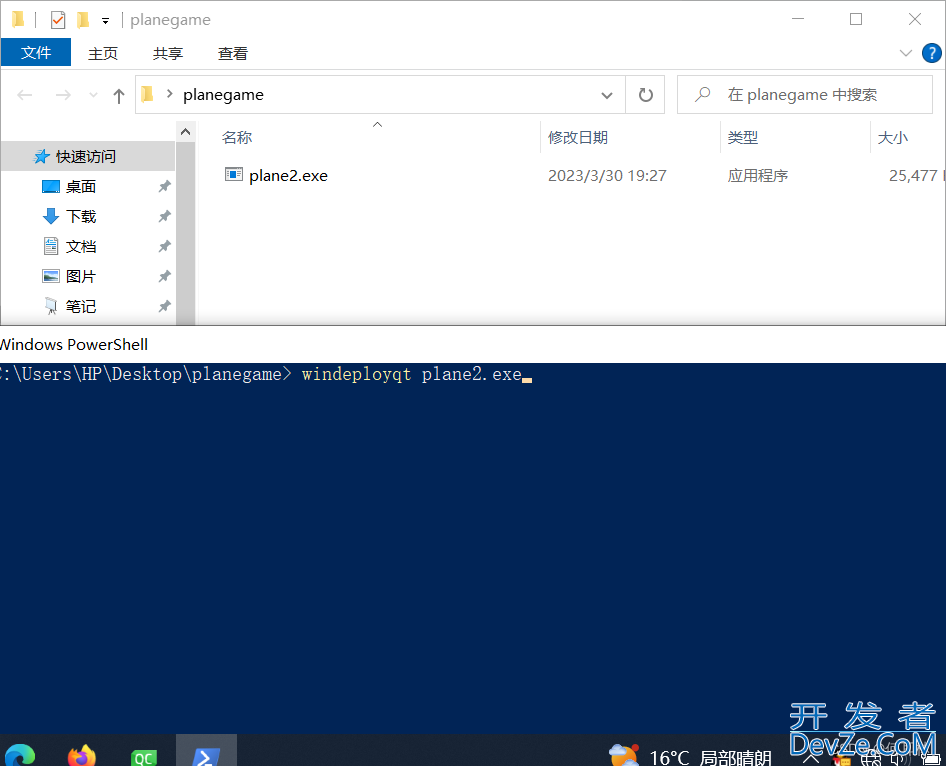Open 笔记 in navigation pane

point(80,306)
